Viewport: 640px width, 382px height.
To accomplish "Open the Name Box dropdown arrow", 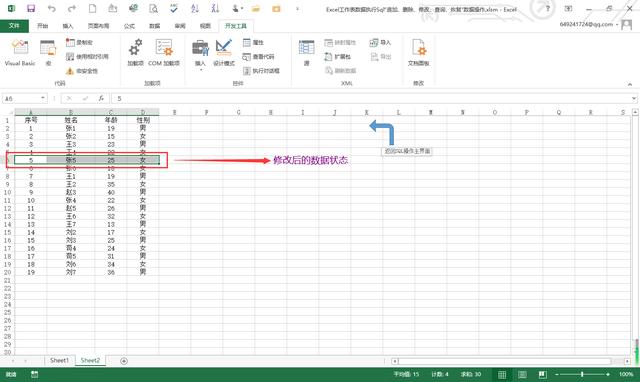I will (43, 98).
